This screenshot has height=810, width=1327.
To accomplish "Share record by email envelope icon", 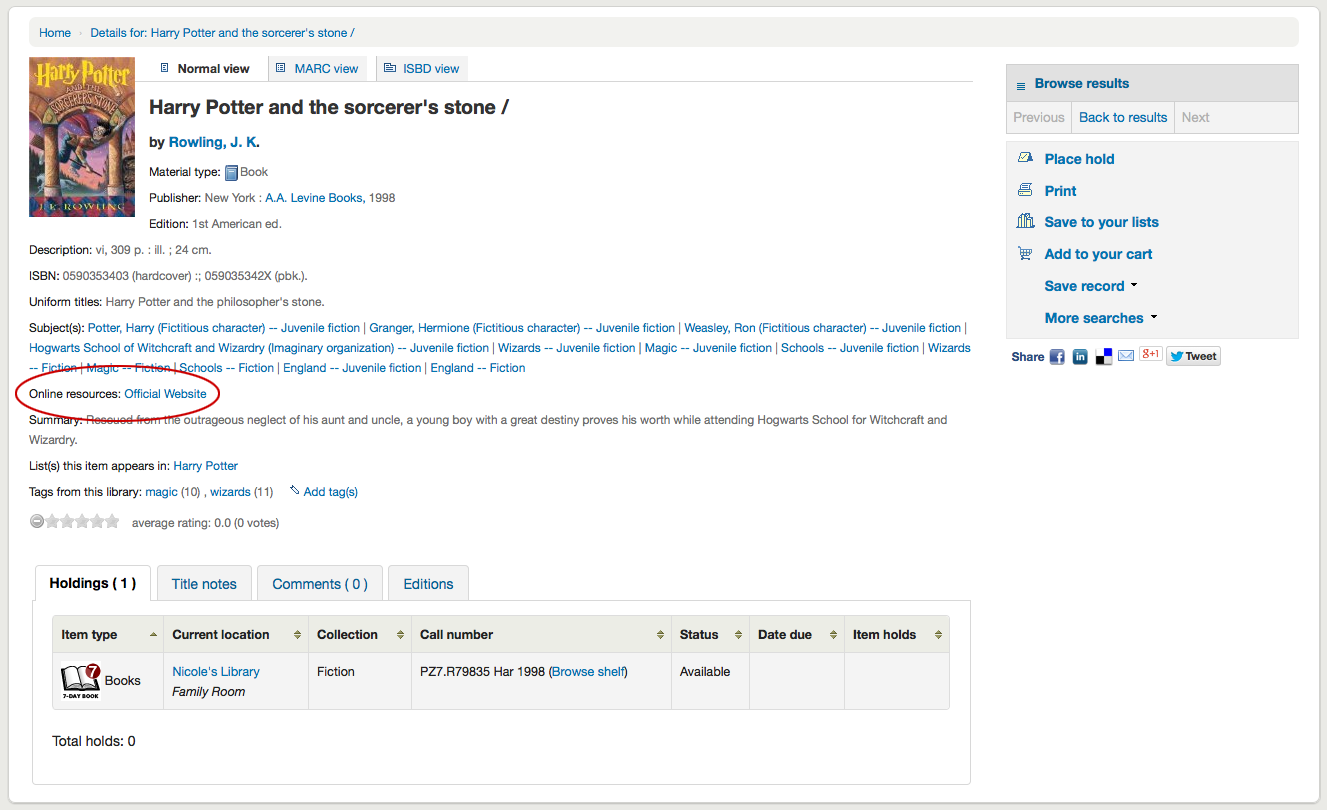I will click(1126, 356).
